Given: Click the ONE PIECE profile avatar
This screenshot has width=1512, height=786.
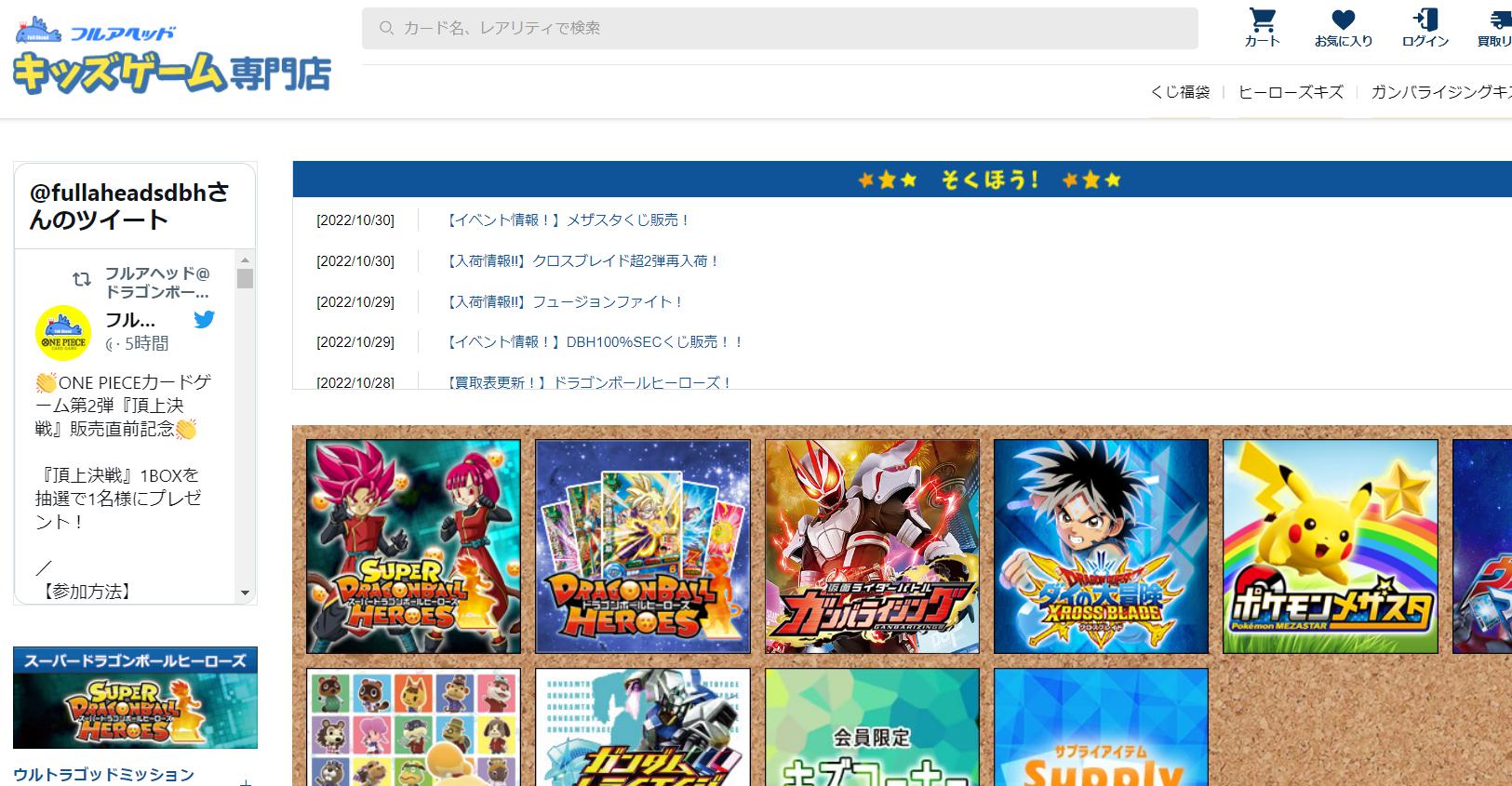Looking at the screenshot, I should click(63, 333).
